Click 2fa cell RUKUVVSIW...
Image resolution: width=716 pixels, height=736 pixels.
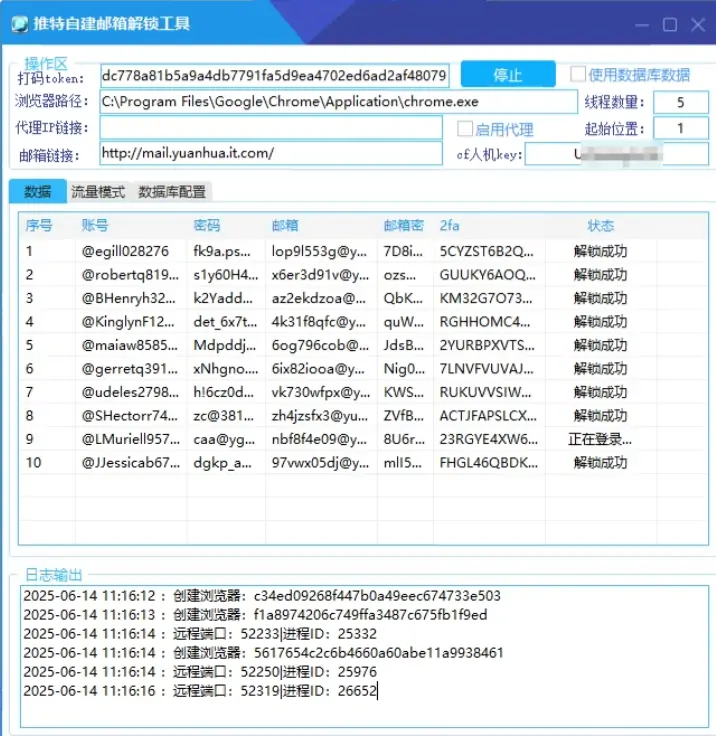487,392
